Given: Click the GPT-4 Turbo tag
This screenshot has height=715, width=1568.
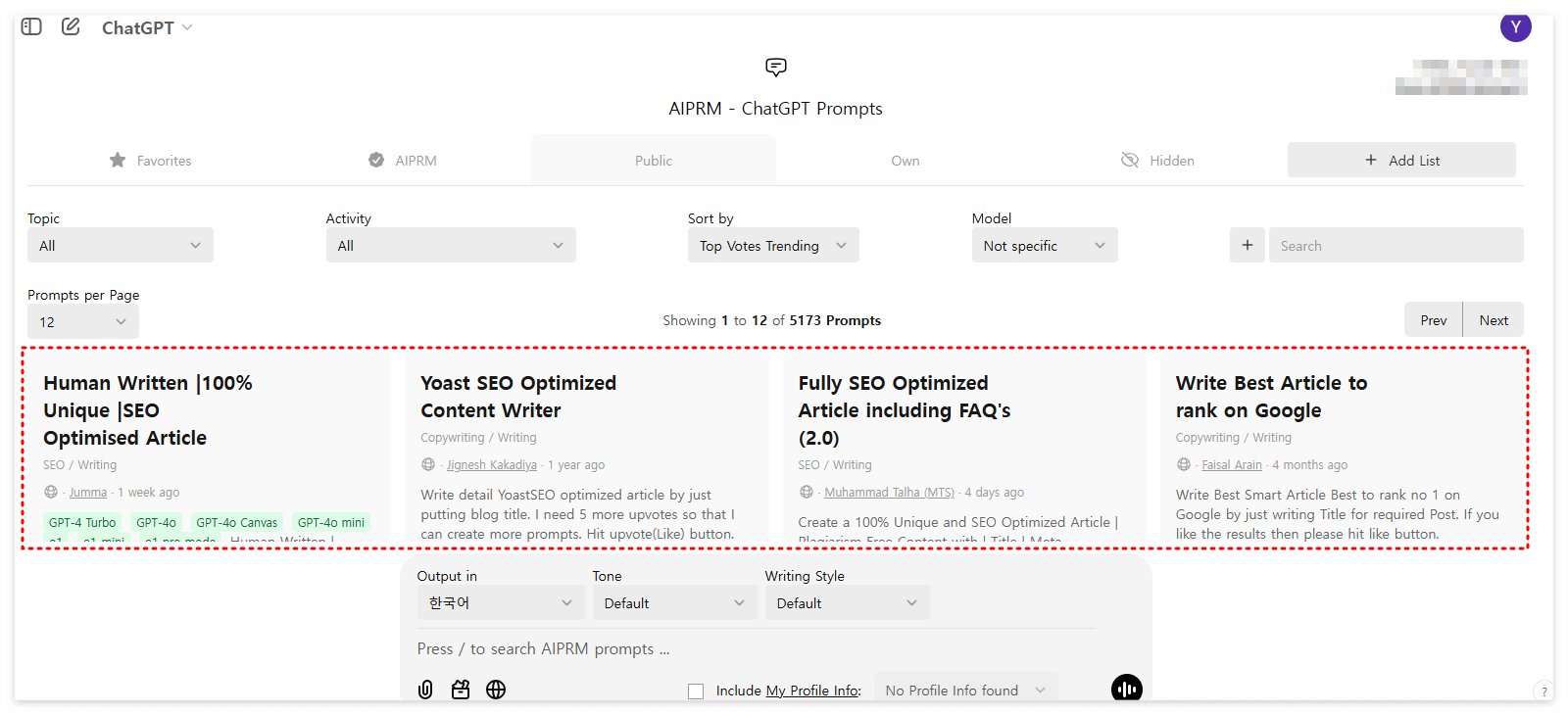Looking at the screenshot, I should coord(82,522).
